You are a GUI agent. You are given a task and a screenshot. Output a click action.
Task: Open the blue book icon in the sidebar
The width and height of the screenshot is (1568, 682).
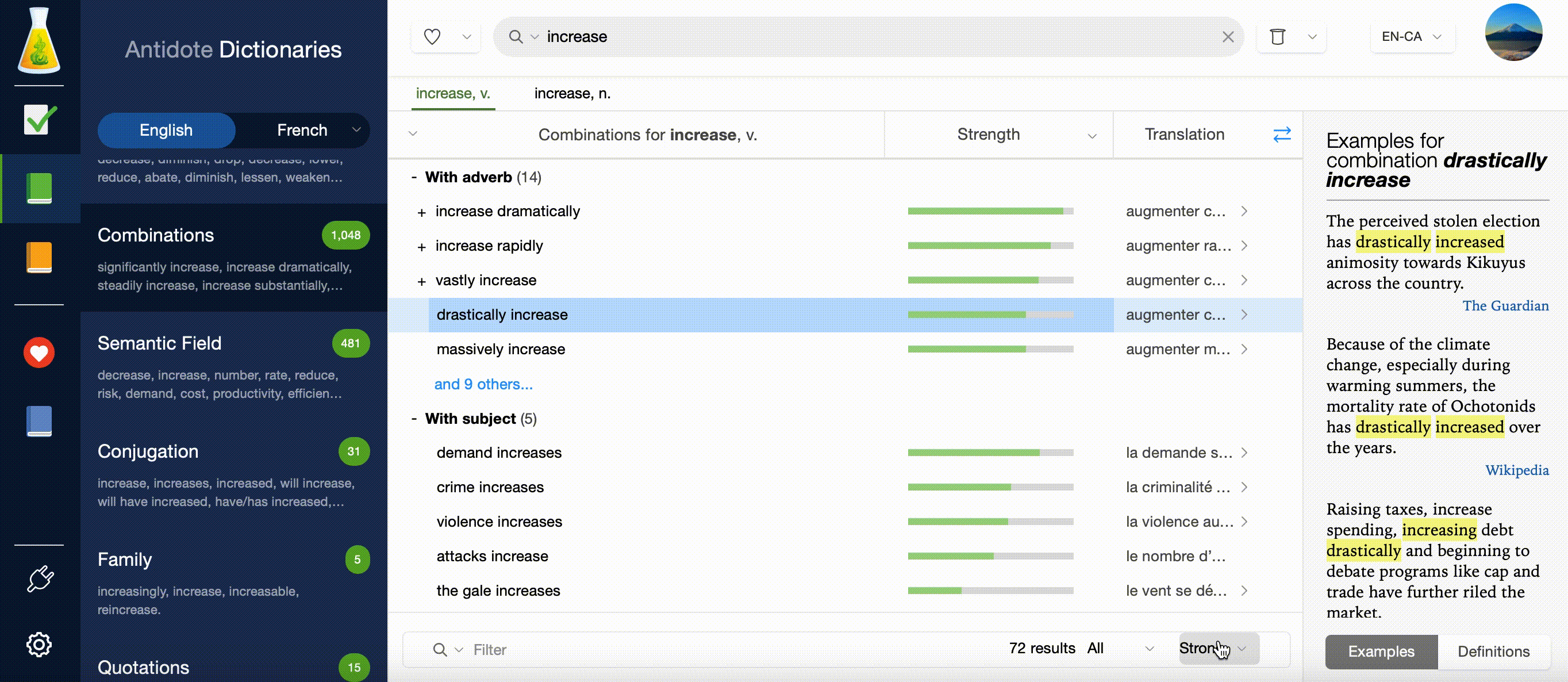(x=40, y=421)
